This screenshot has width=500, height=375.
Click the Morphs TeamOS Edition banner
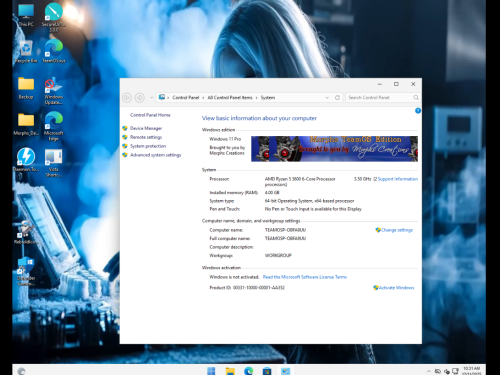point(334,149)
